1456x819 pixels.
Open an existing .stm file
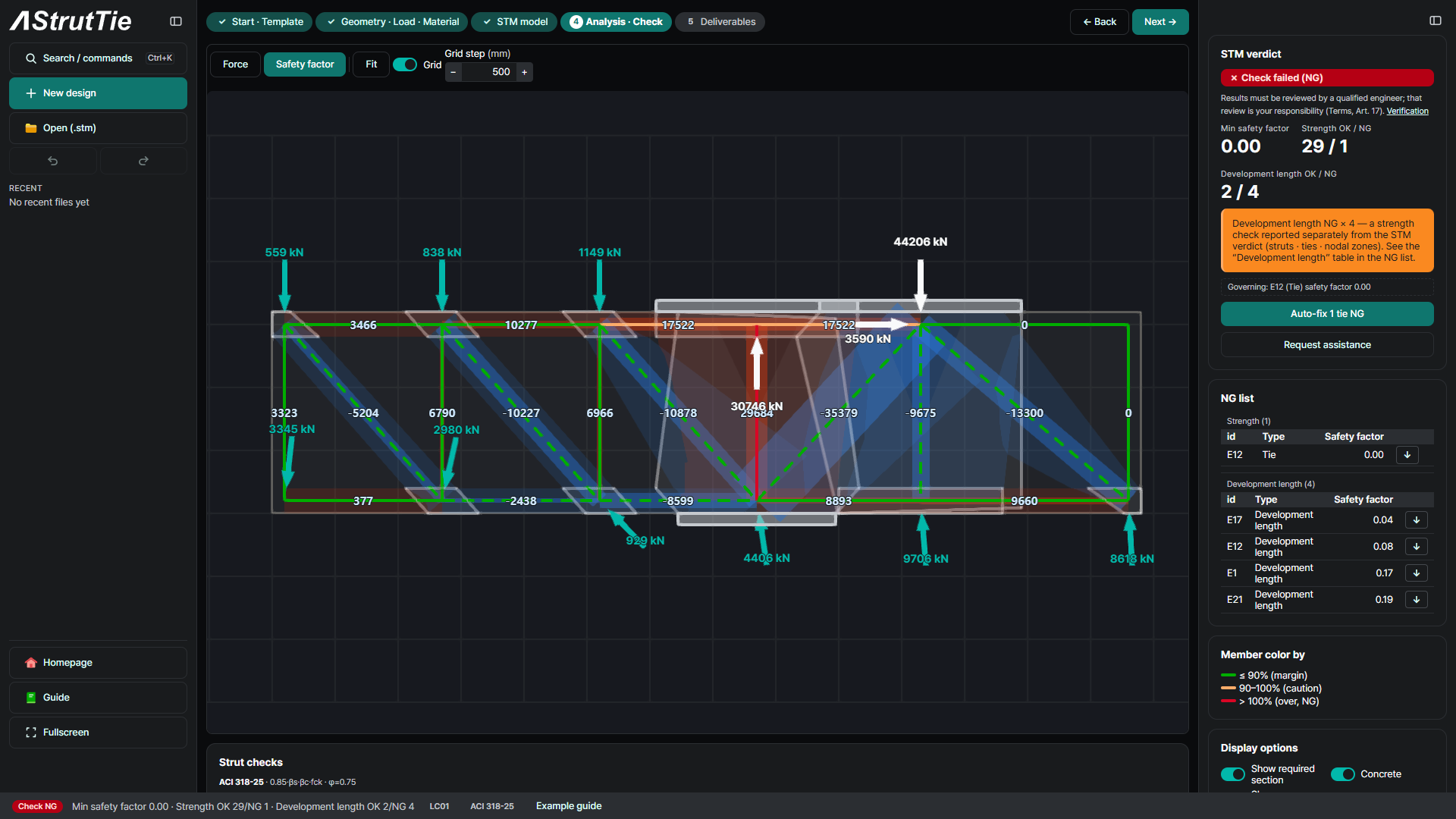point(98,128)
